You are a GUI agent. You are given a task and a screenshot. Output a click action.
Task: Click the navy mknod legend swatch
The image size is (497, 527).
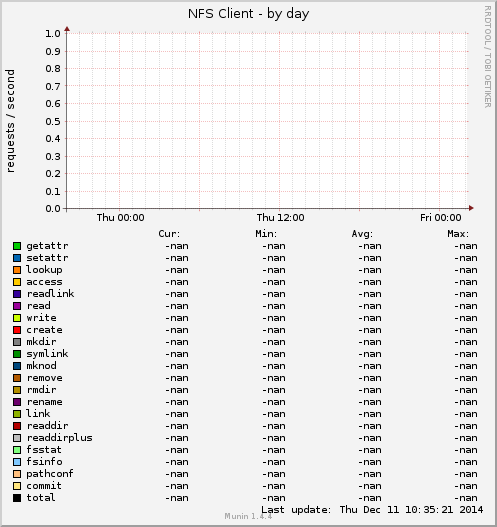pyautogui.click(x=17, y=366)
